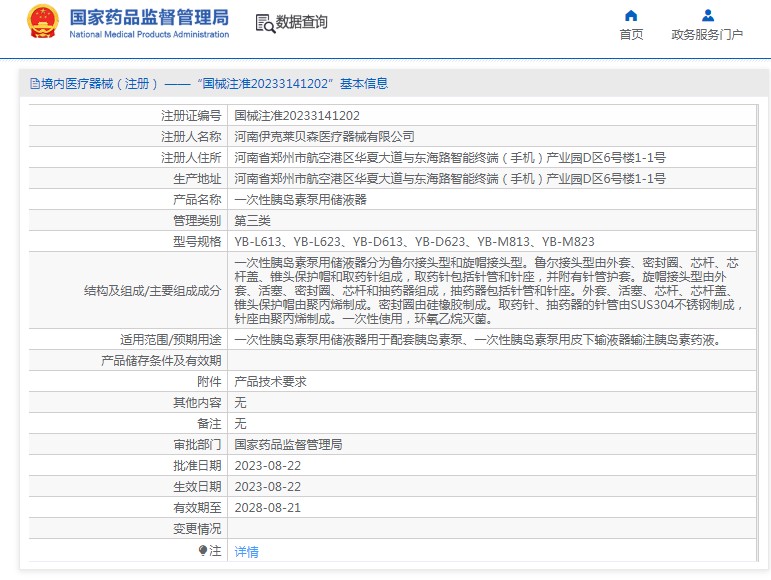The image size is (771, 580).
Task: Click the bulb icon beside 注
Action: pos(203,551)
